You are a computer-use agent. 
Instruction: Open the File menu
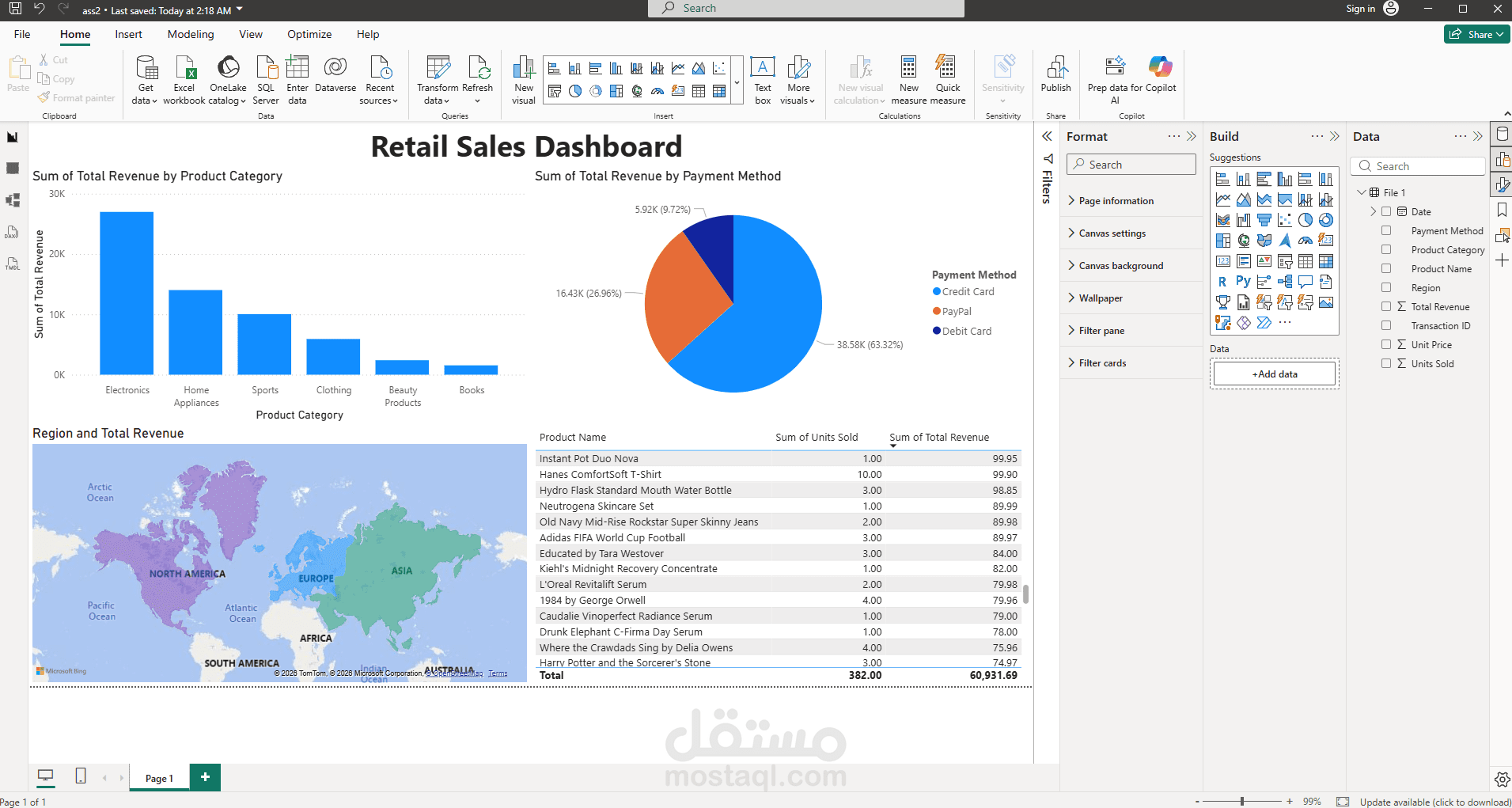point(22,34)
